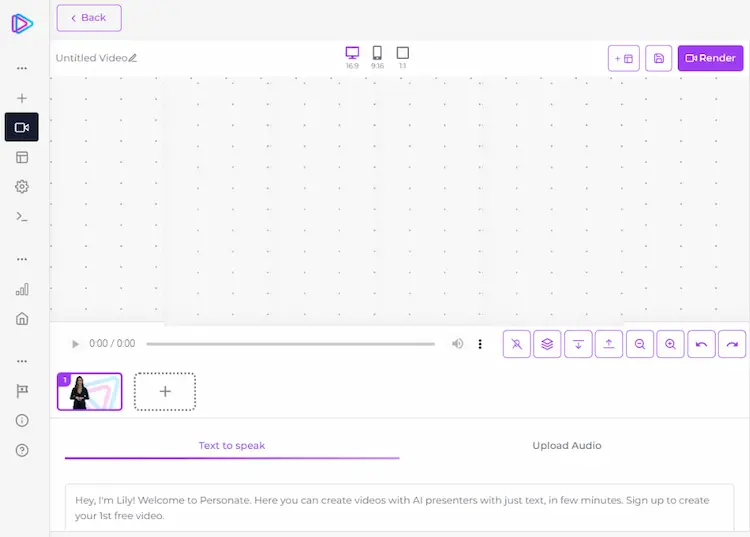The width and height of the screenshot is (750, 537).
Task: Click the Render button
Action: pyautogui.click(x=710, y=58)
